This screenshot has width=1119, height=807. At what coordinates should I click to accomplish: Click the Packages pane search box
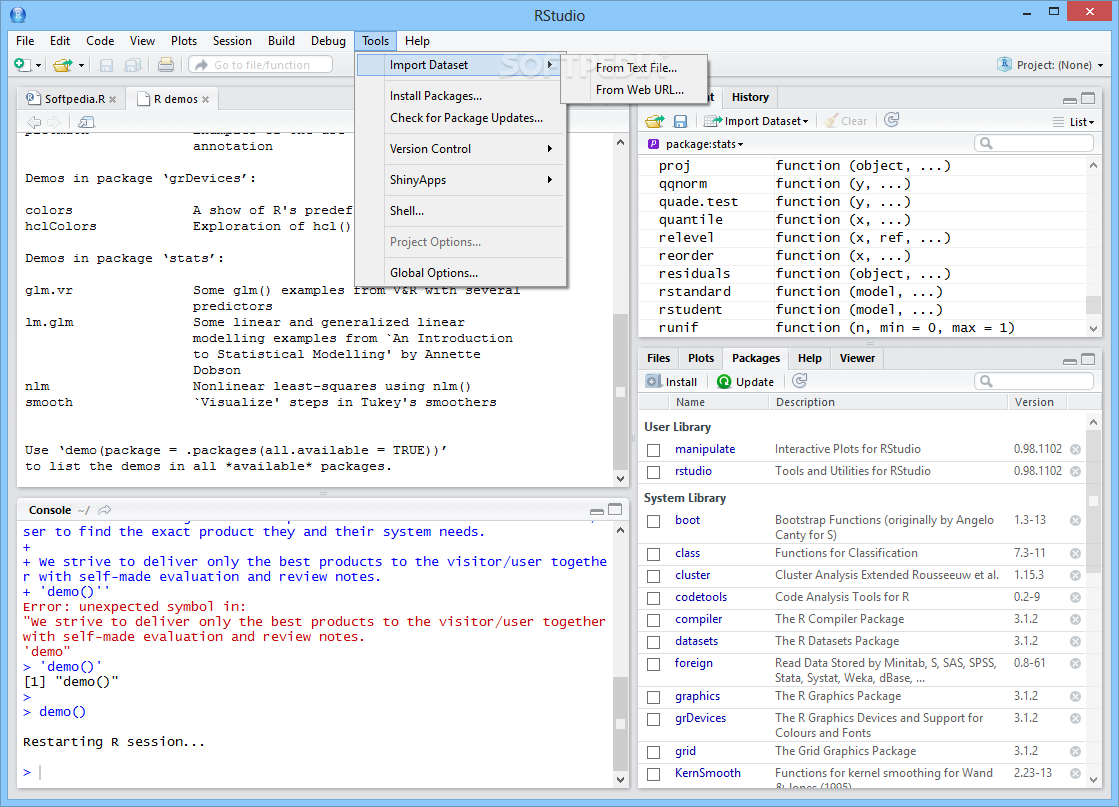click(1034, 381)
